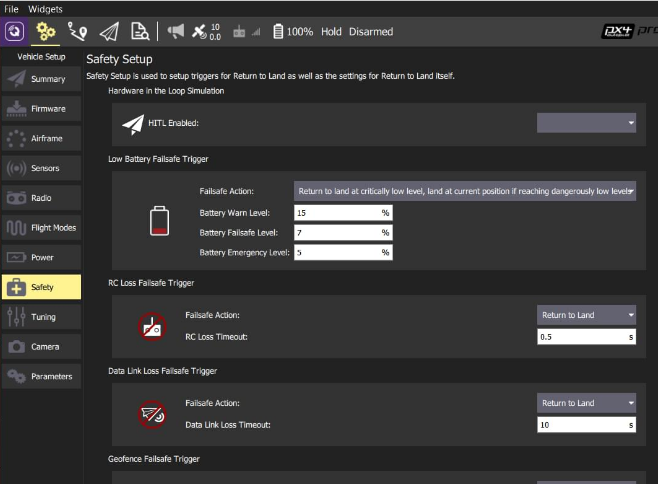Image resolution: width=658 pixels, height=484 pixels.
Task: Open the Analyze view document icon
Action: 140,31
